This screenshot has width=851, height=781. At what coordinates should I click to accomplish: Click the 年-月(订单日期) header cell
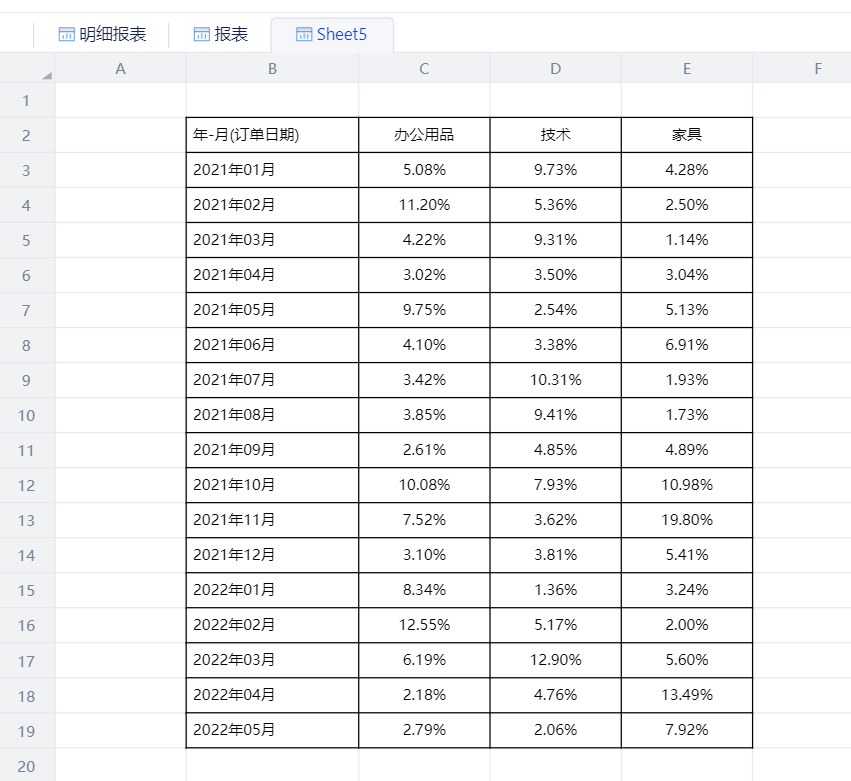tap(272, 135)
